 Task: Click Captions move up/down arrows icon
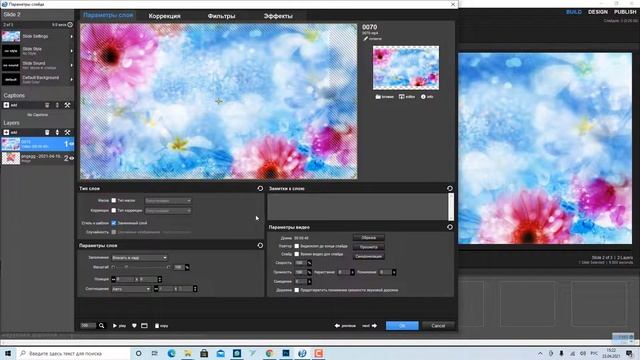pyautogui.click(x=57, y=105)
